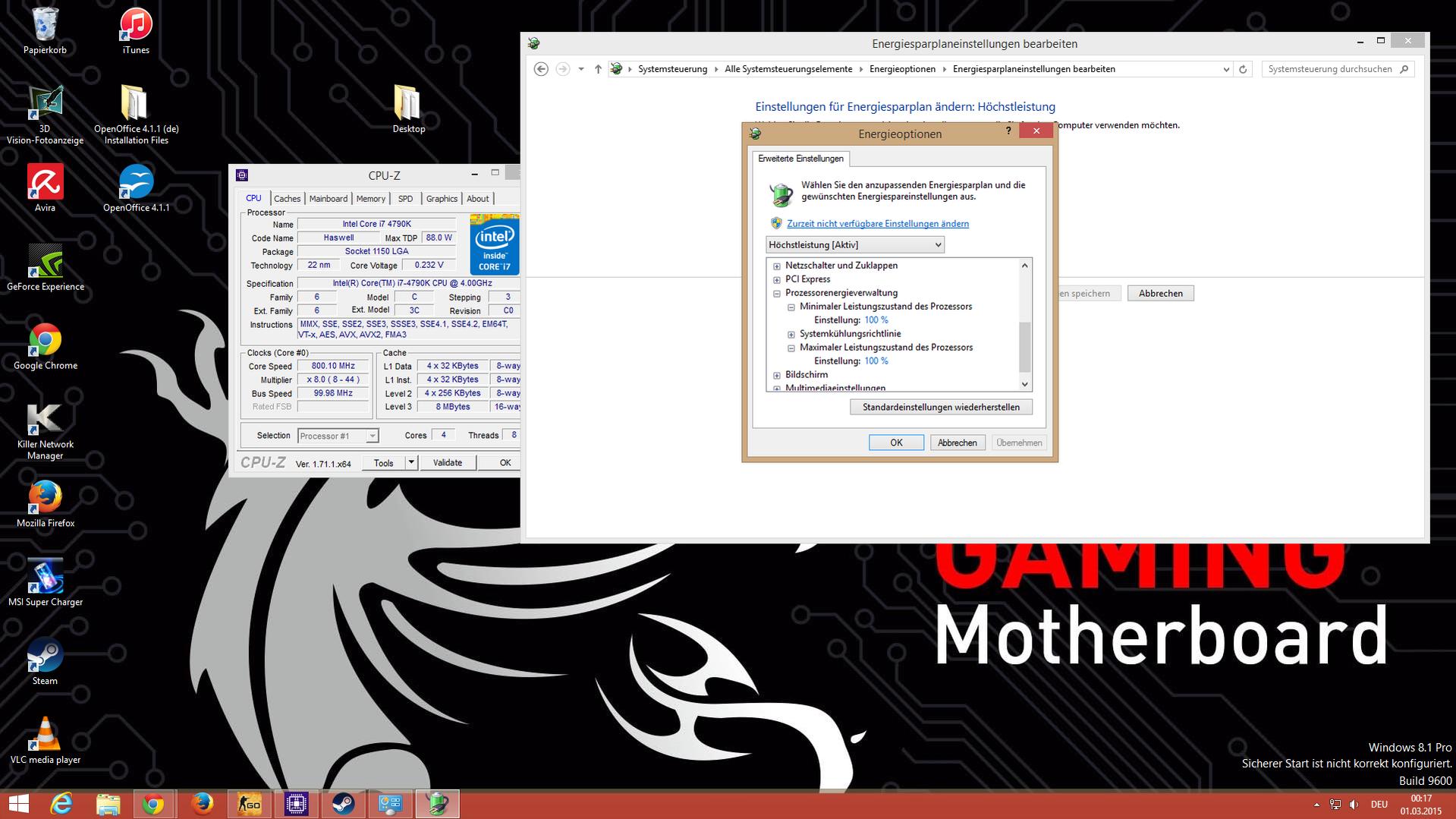This screenshot has height=819, width=1456.
Task: Open File Explorer in the taskbar
Action: point(108,804)
